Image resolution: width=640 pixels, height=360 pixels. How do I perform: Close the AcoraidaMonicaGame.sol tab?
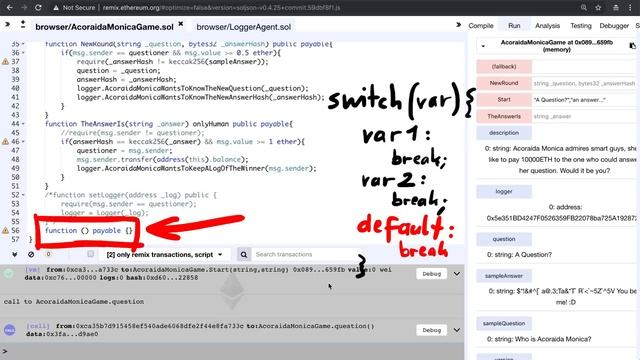pos(181,24)
